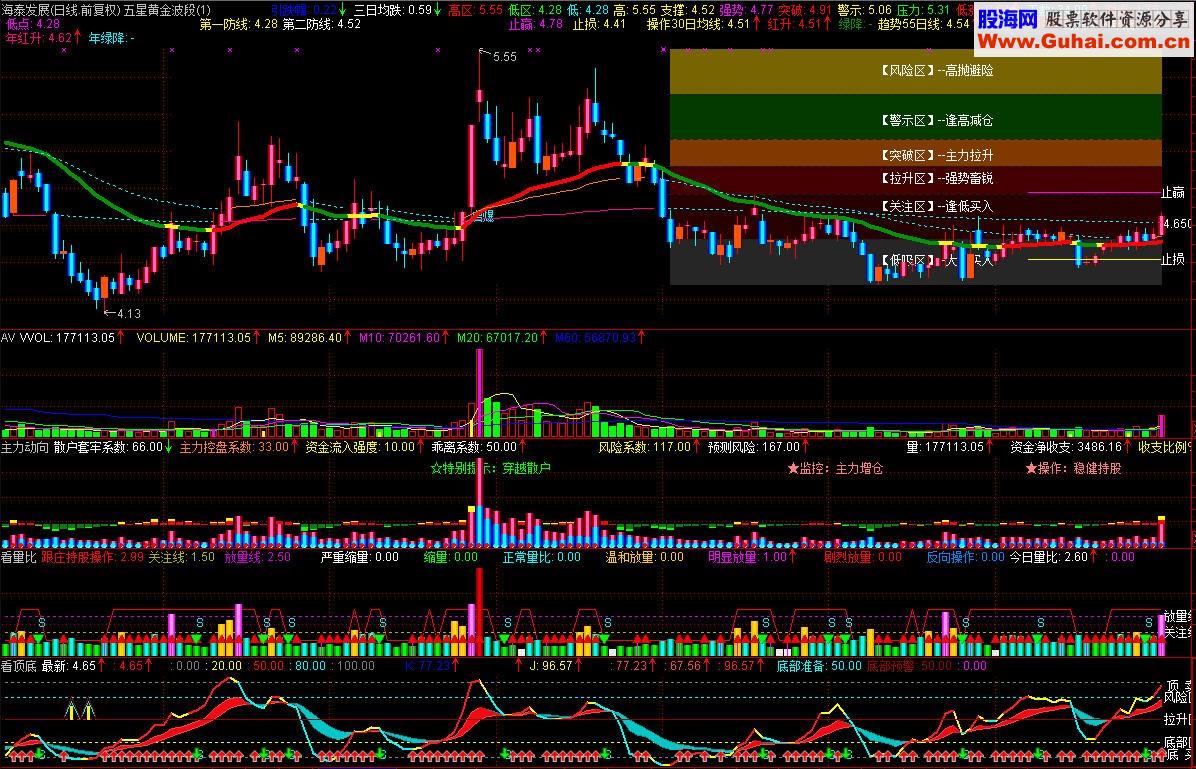Click the 止损 line label at right edge
Image resolution: width=1196 pixels, height=769 pixels.
click(1173, 259)
